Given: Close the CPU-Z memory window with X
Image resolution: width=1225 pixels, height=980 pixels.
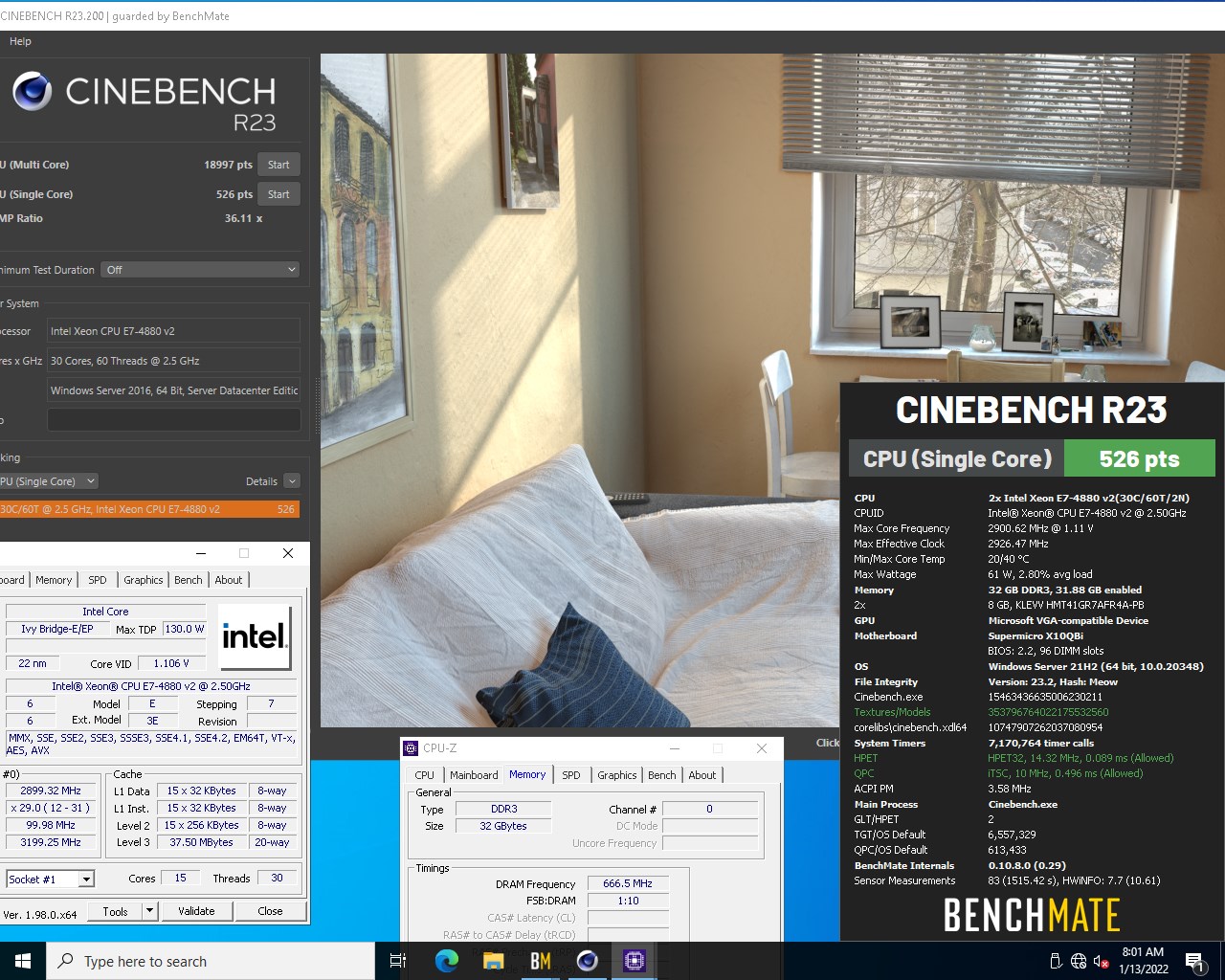Looking at the screenshot, I should 762,748.
